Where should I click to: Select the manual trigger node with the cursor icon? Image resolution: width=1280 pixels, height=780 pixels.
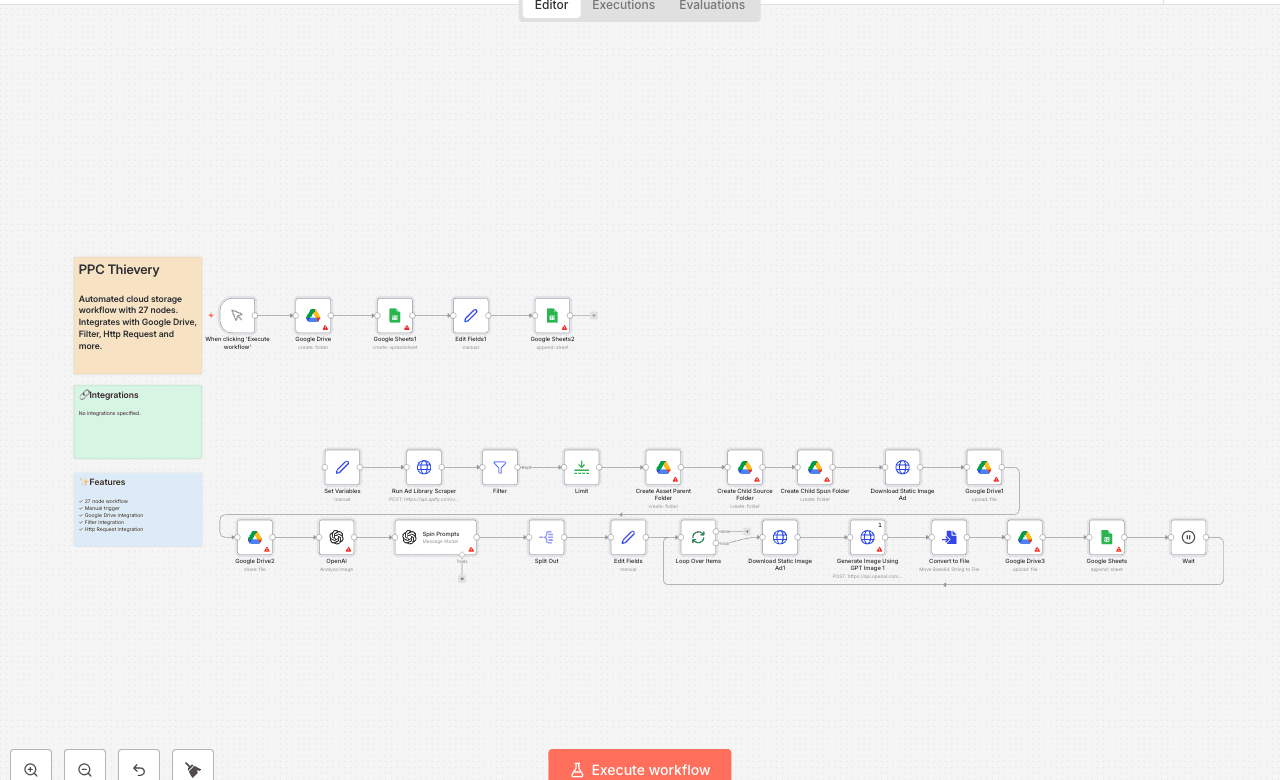(237, 316)
